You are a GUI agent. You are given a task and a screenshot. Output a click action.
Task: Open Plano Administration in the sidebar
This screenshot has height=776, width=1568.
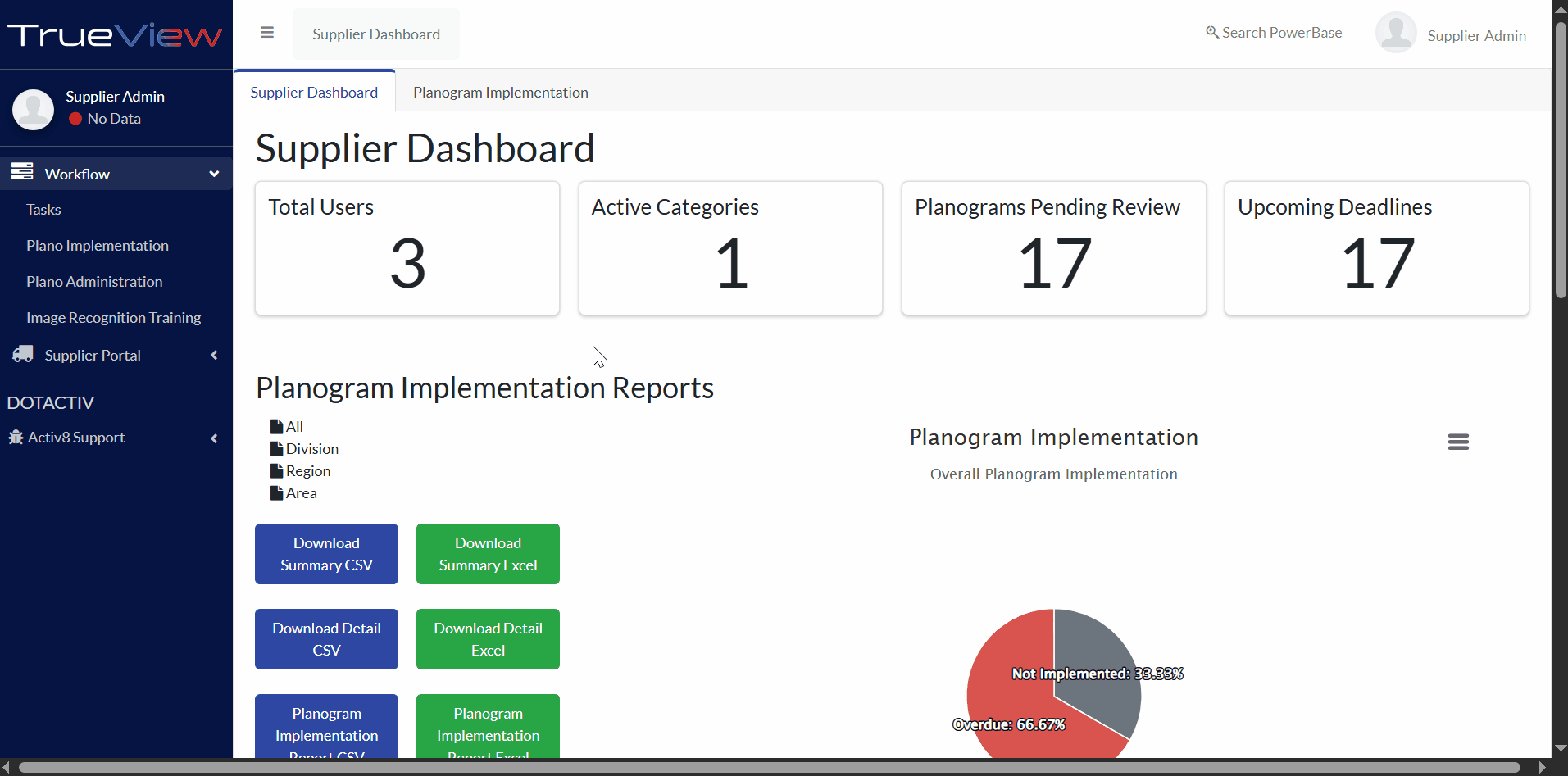tap(94, 282)
